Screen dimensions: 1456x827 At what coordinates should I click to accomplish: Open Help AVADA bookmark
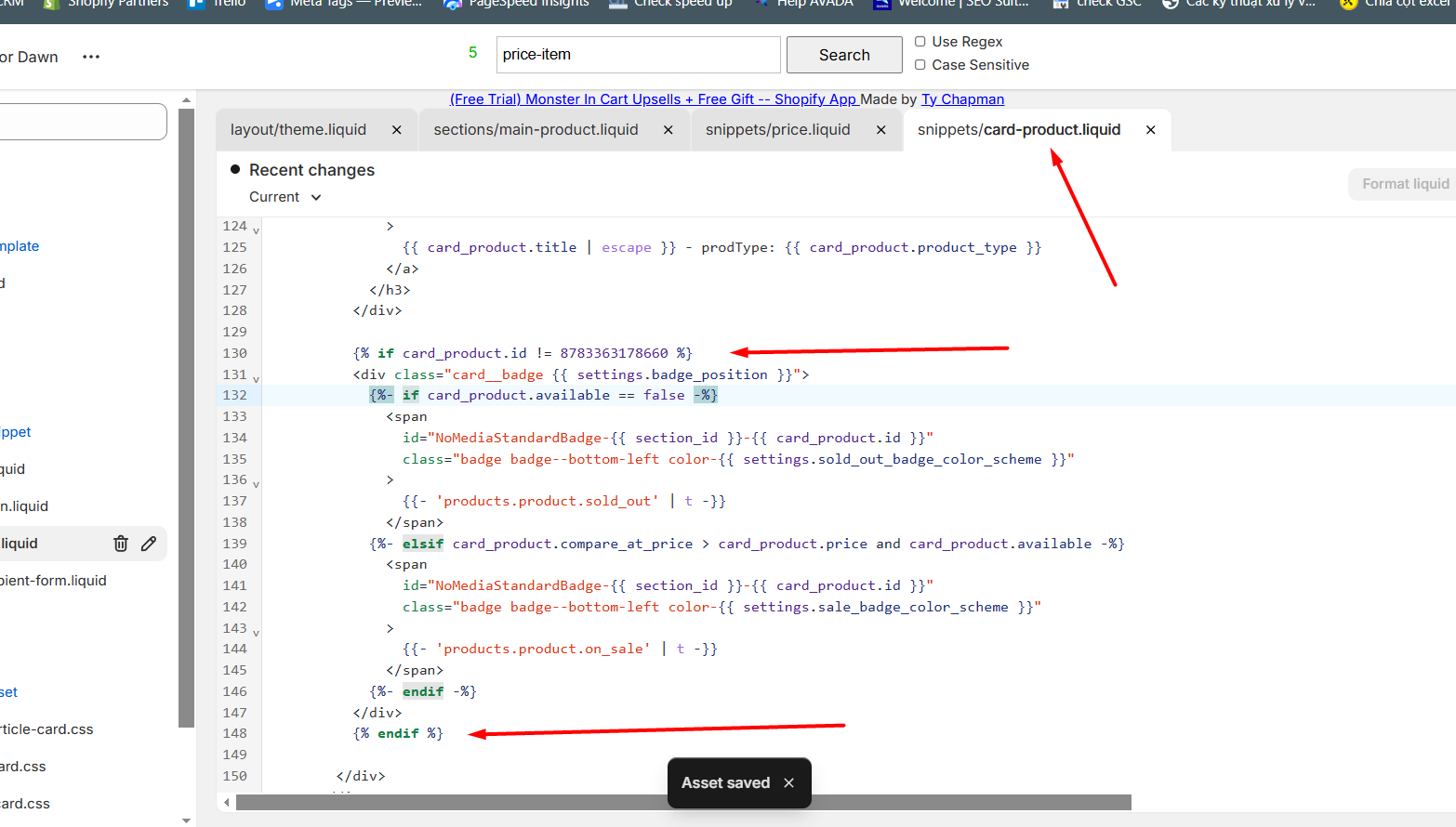803,4
